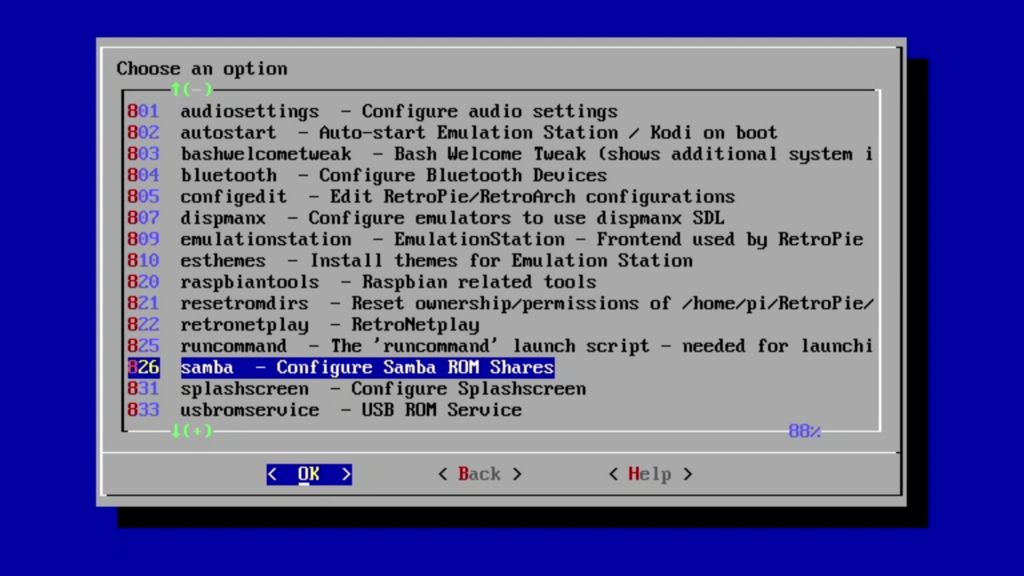Screen dimensions: 1024x576
Task: Choose resetromdirs Reset ownership/permissions entry
Action: coord(500,303)
